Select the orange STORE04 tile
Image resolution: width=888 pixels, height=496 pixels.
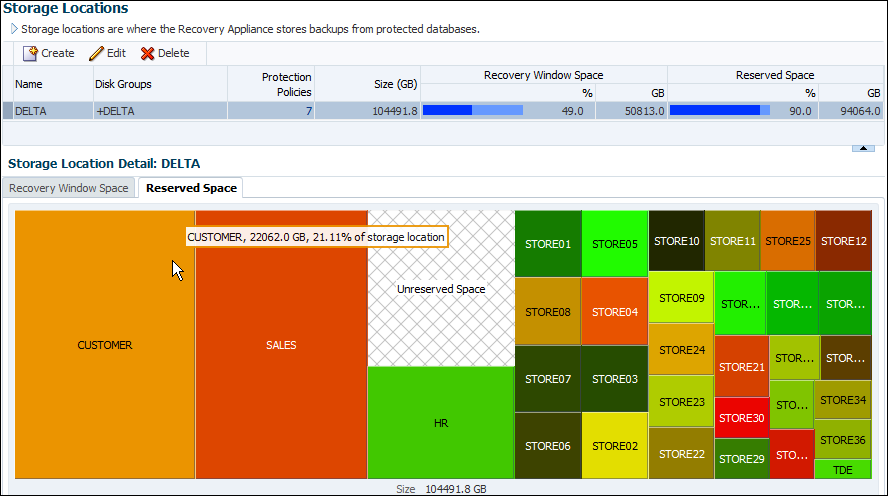pyautogui.click(x=614, y=311)
